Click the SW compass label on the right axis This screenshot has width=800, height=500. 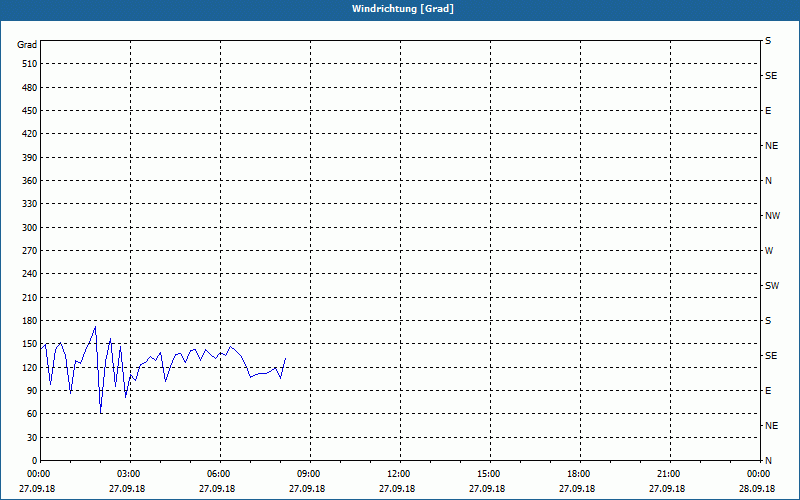[772, 286]
